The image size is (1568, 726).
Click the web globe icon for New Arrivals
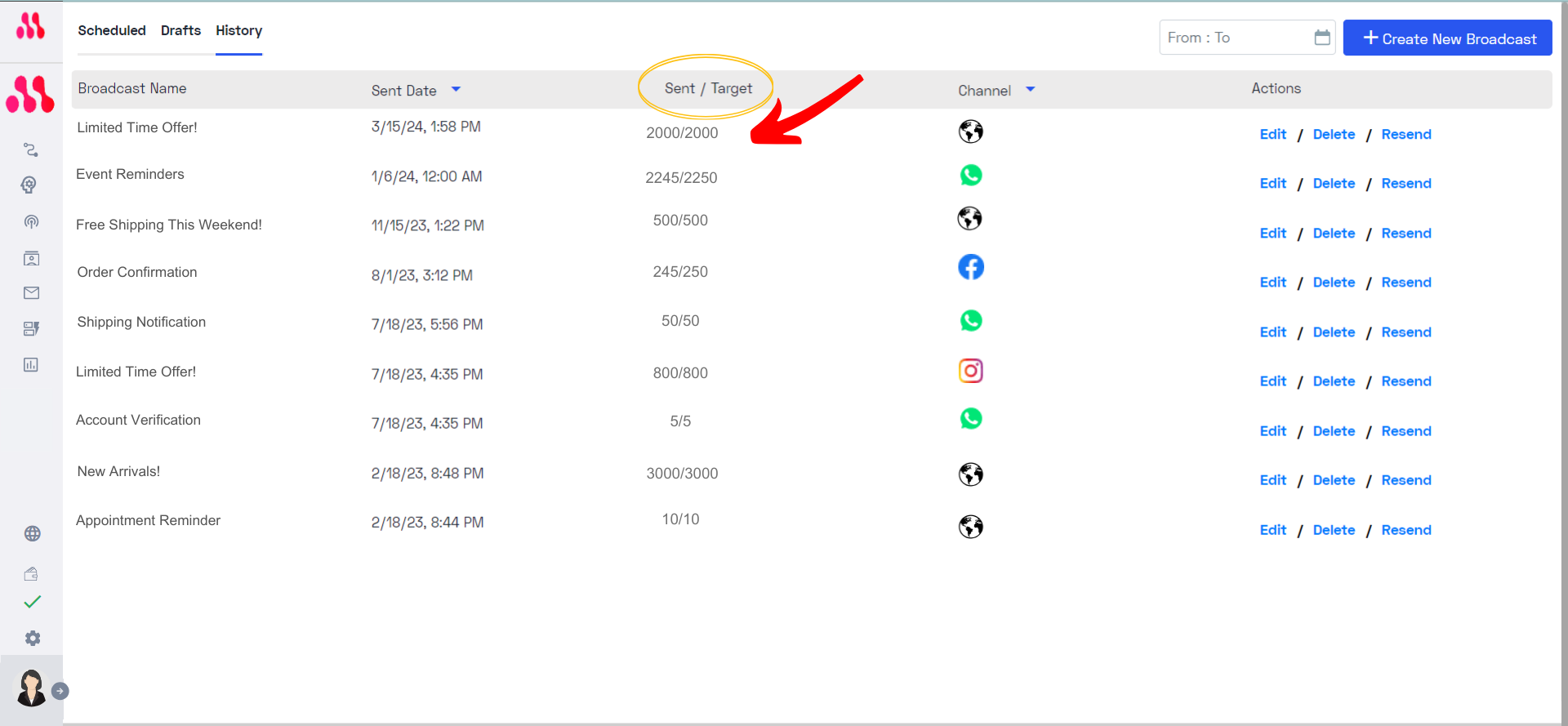(x=970, y=474)
